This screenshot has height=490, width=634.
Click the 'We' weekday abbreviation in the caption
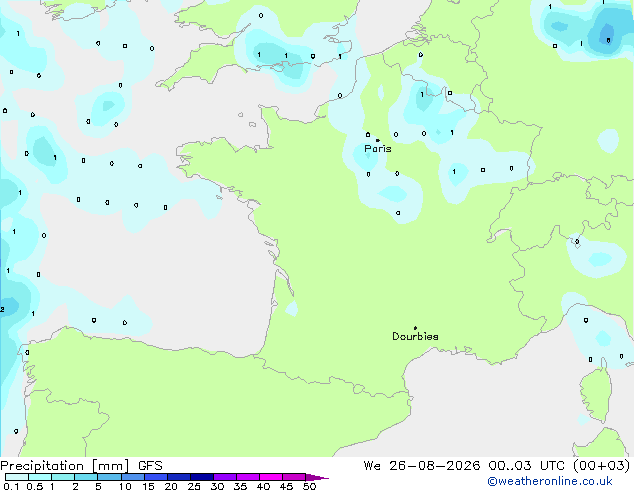[x=372, y=466]
